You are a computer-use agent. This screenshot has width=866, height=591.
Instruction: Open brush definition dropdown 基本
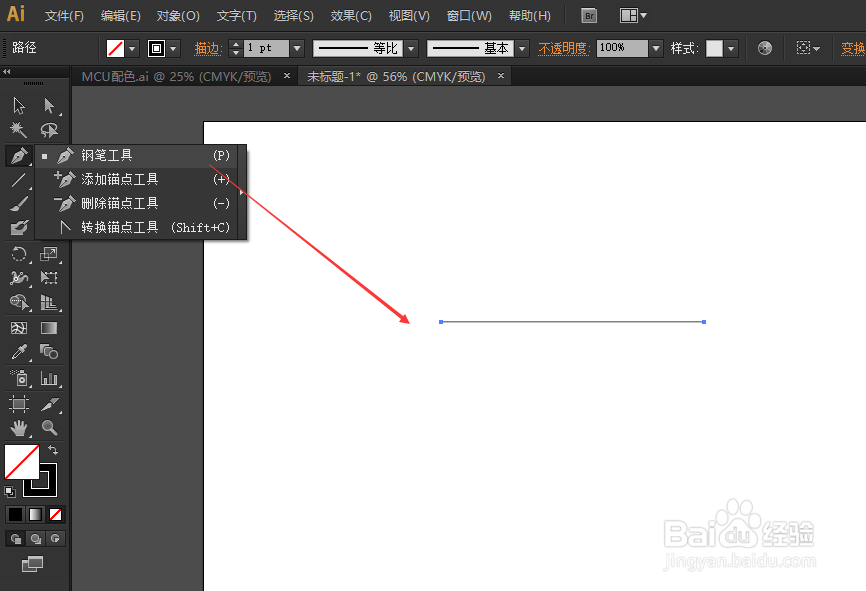click(522, 49)
